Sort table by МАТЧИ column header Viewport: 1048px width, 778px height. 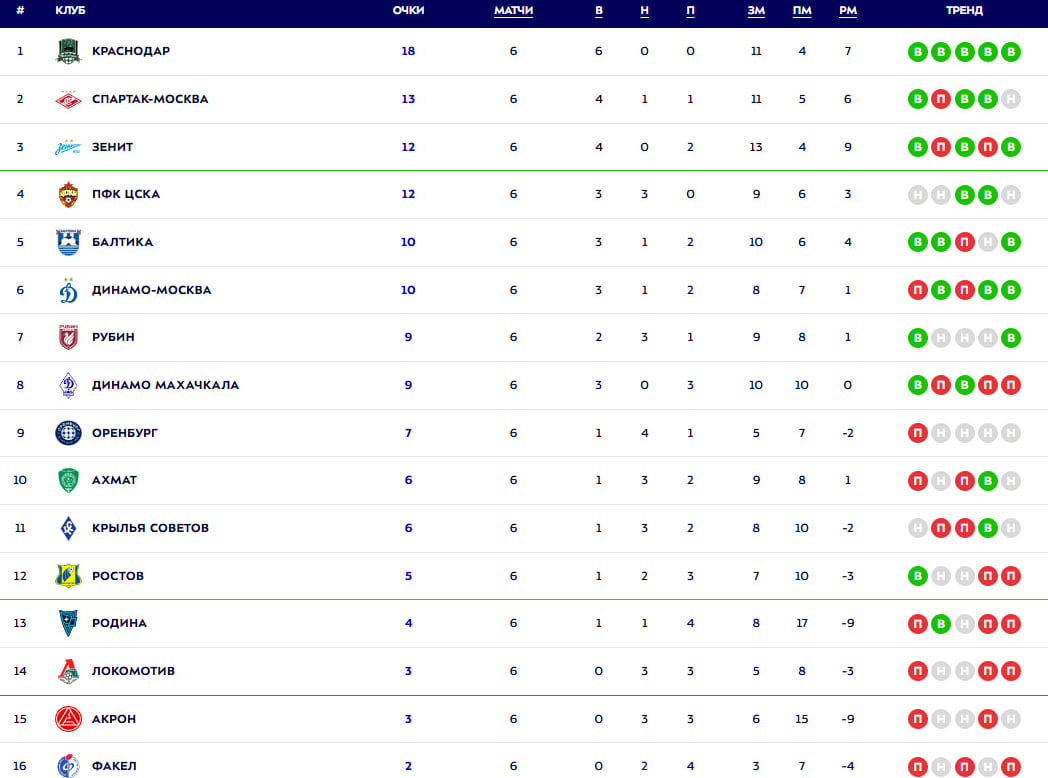tap(513, 11)
